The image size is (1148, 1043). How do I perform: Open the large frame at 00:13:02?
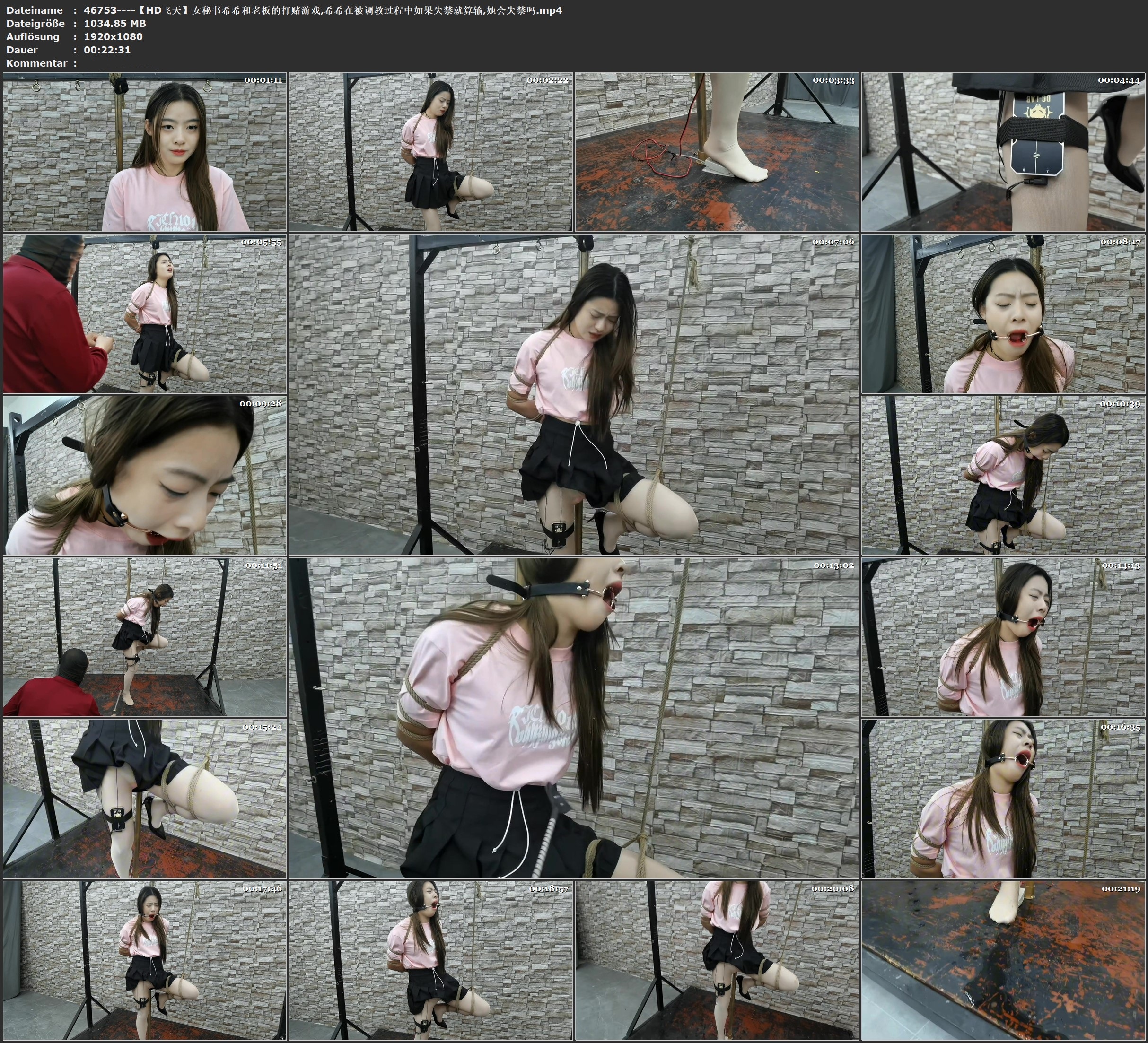[573, 717]
